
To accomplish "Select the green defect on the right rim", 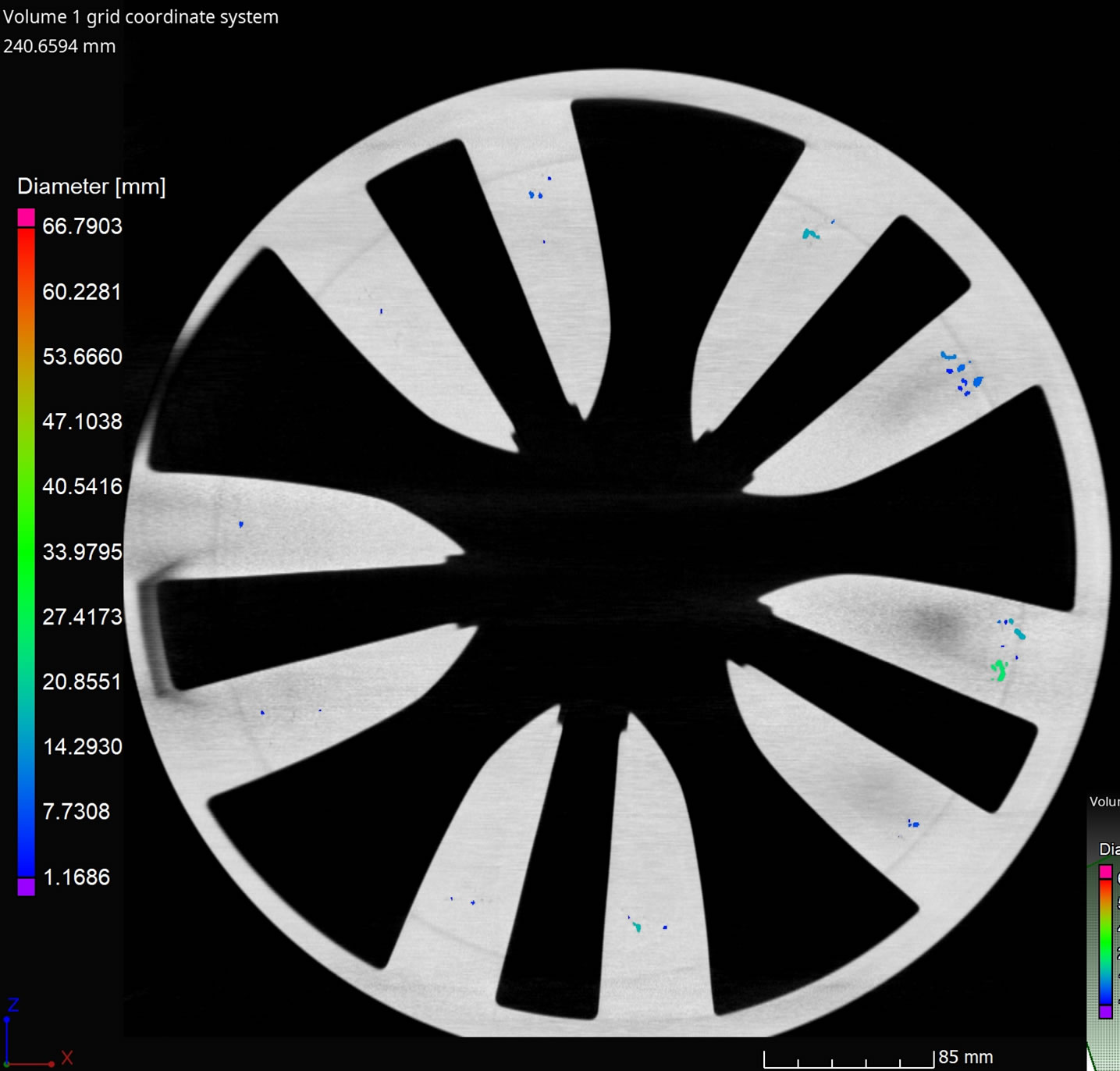I will pos(998,669).
